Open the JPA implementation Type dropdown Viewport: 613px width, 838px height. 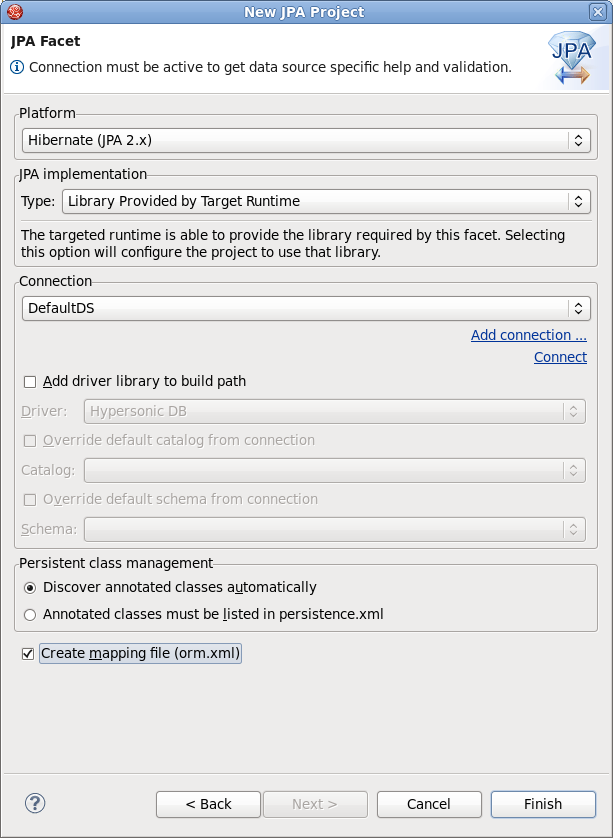tap(577, 200)
